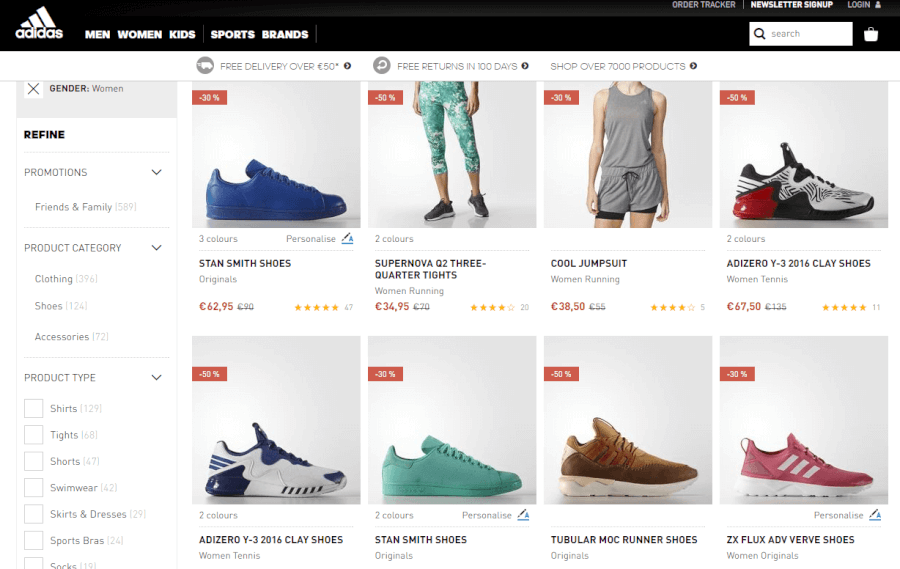
Task: Open blue Stan Smith Shoes product image
Action: pyautogui.click(x=276, y=154)
